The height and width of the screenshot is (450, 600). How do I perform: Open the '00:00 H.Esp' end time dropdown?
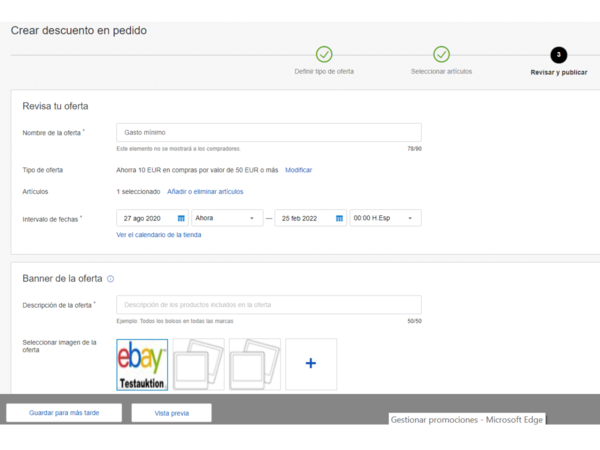click(x=385, y=218)
